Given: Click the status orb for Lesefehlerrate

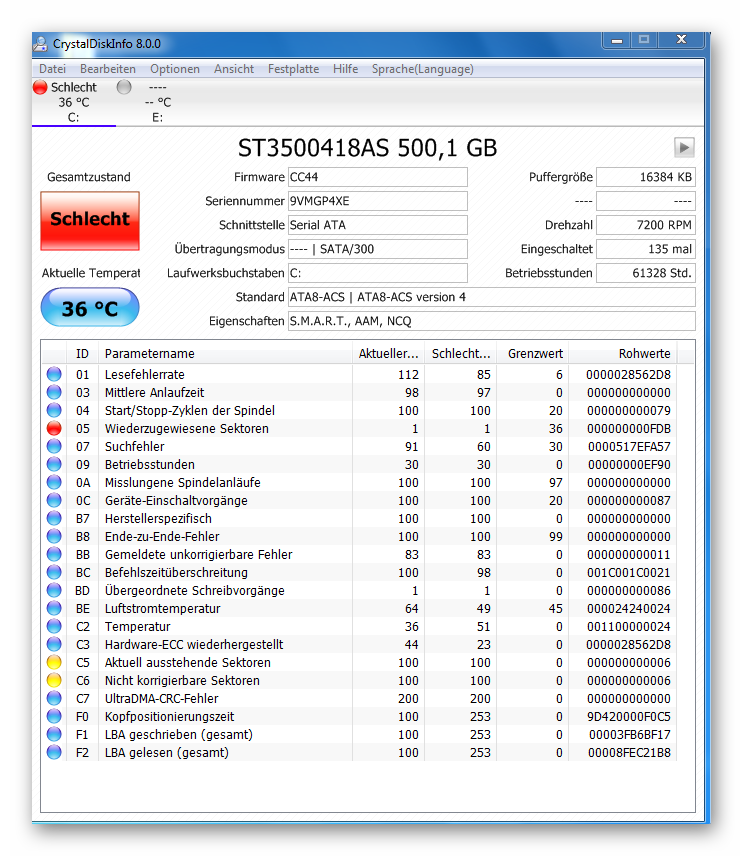Looking at the screenshot, I should (54, 374).
